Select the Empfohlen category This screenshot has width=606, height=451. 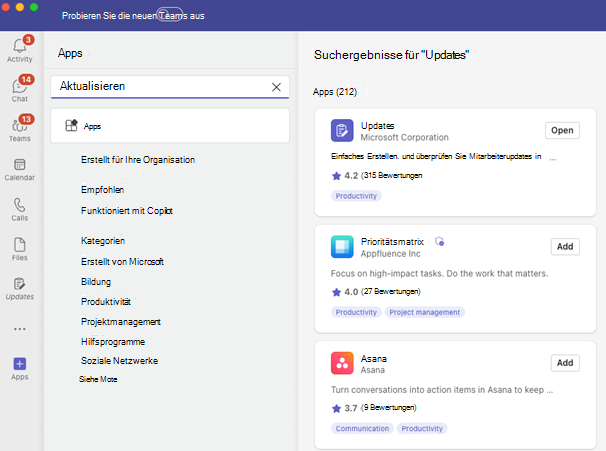pos(102,189)
